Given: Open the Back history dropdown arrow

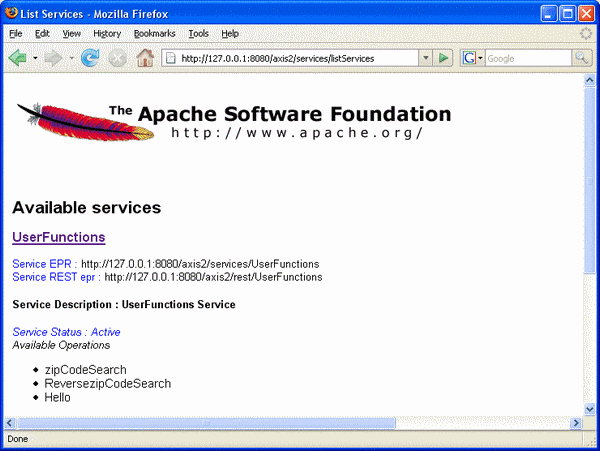Looking at the screenshot, I should coord(35,58).
